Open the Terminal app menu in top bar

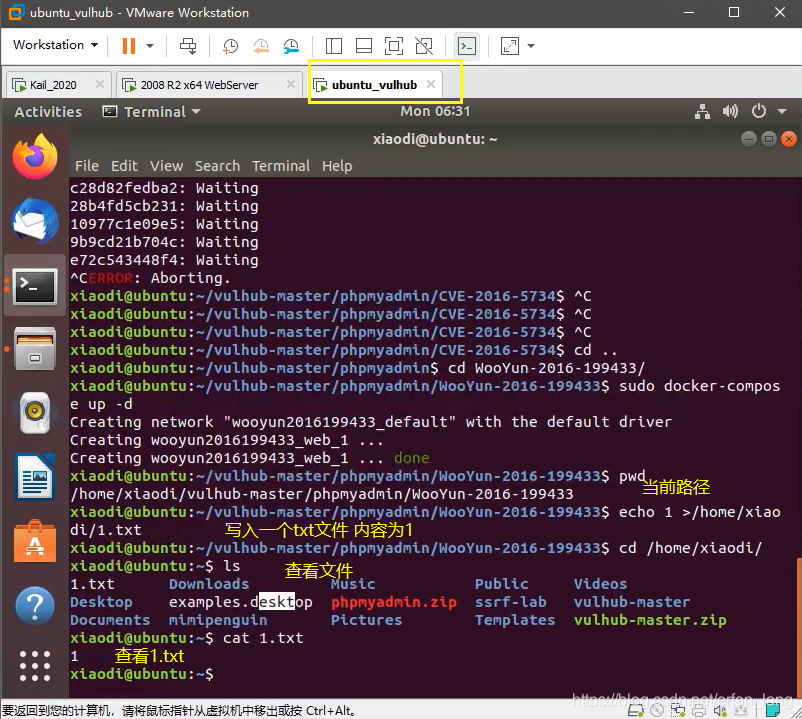(151, 111)
